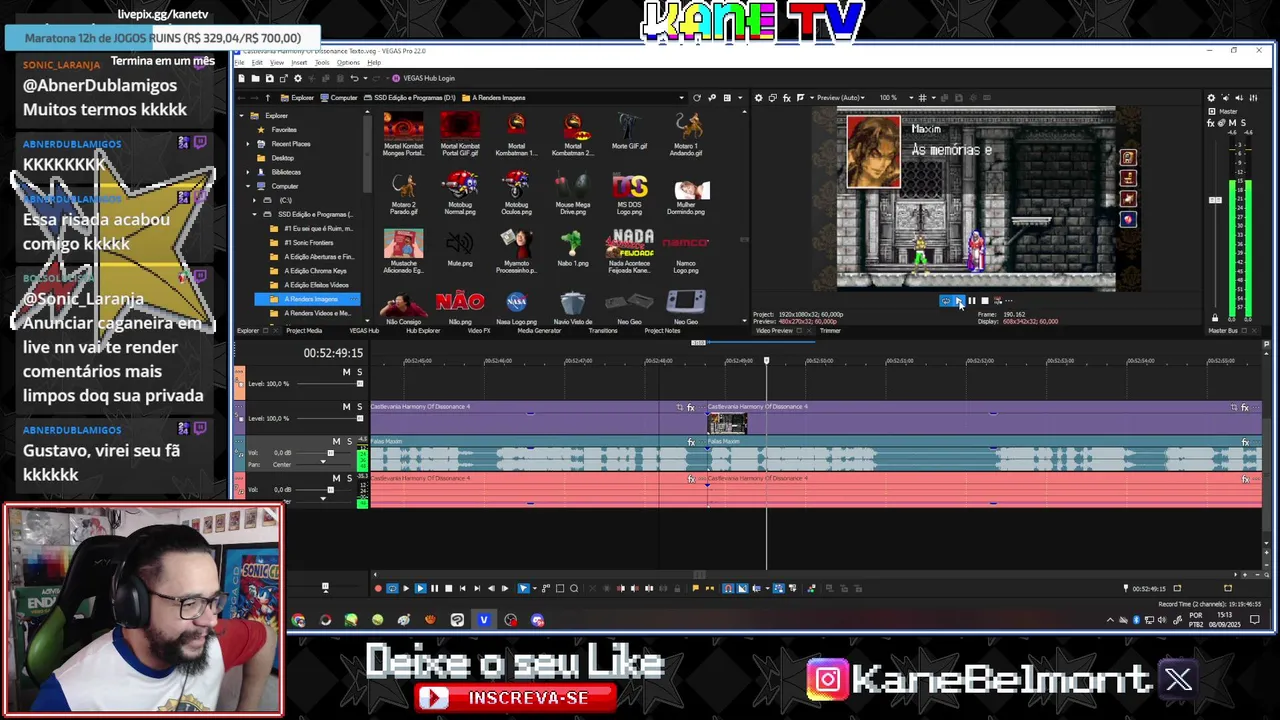The image size is (1280, 720).
Task: Select the Zoom Edit Tool magnifier
Action: (574, 588)
